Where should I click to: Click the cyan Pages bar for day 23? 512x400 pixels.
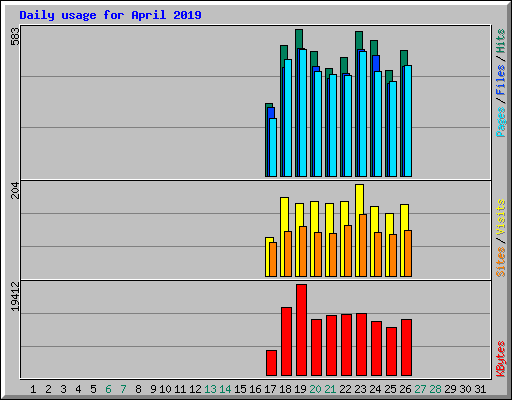[x=363, y=114]
